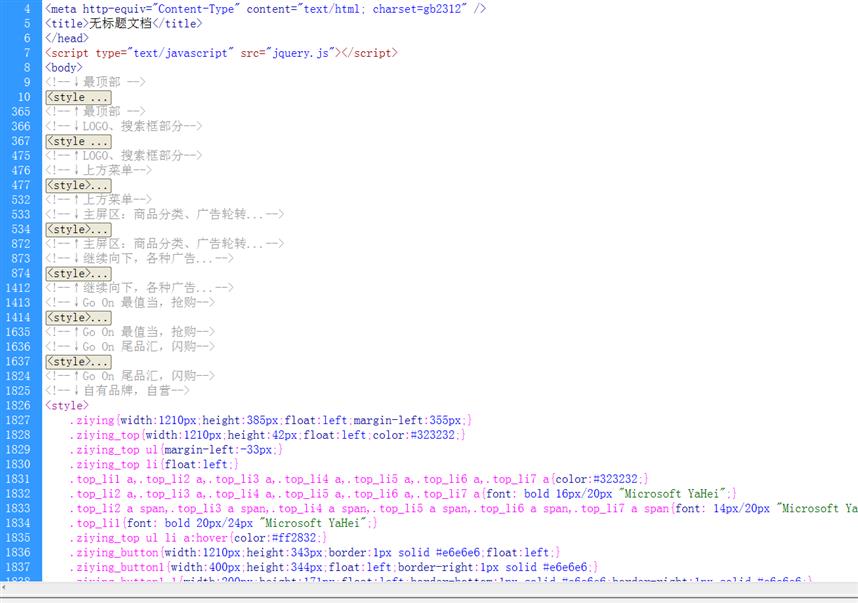Select the ↓LOGO、搜索框部分 comment on line 366
The image size is (858, 603).
click(124, 126)
